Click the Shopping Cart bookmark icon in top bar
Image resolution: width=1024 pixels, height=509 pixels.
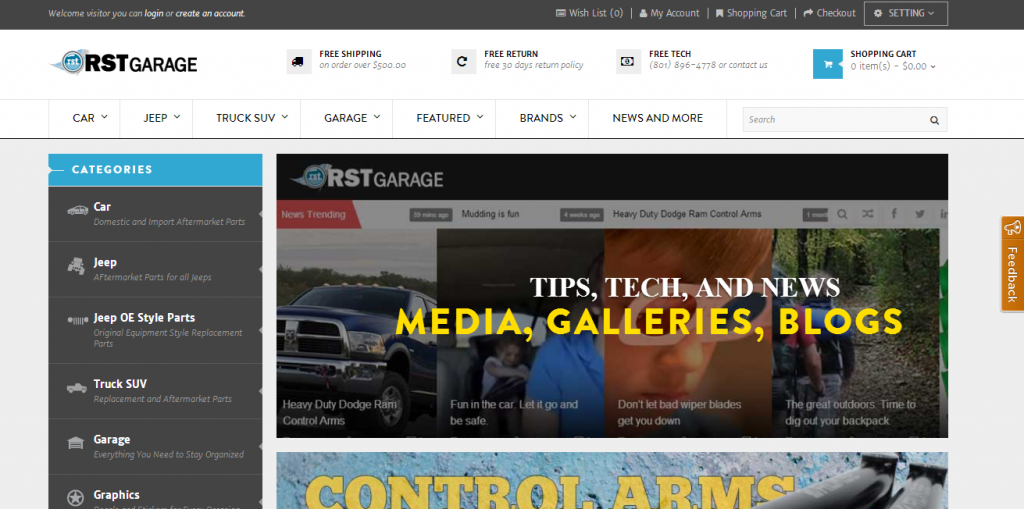pyautogui.click(x=720, y=13)
